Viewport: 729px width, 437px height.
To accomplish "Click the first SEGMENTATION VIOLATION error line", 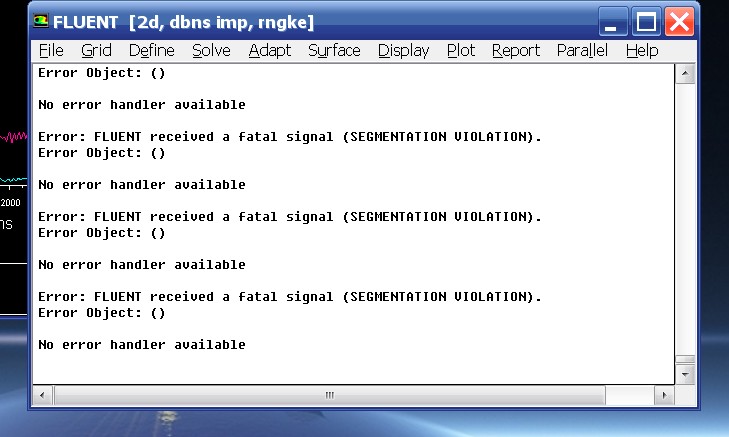I will (x=290, y=137).
